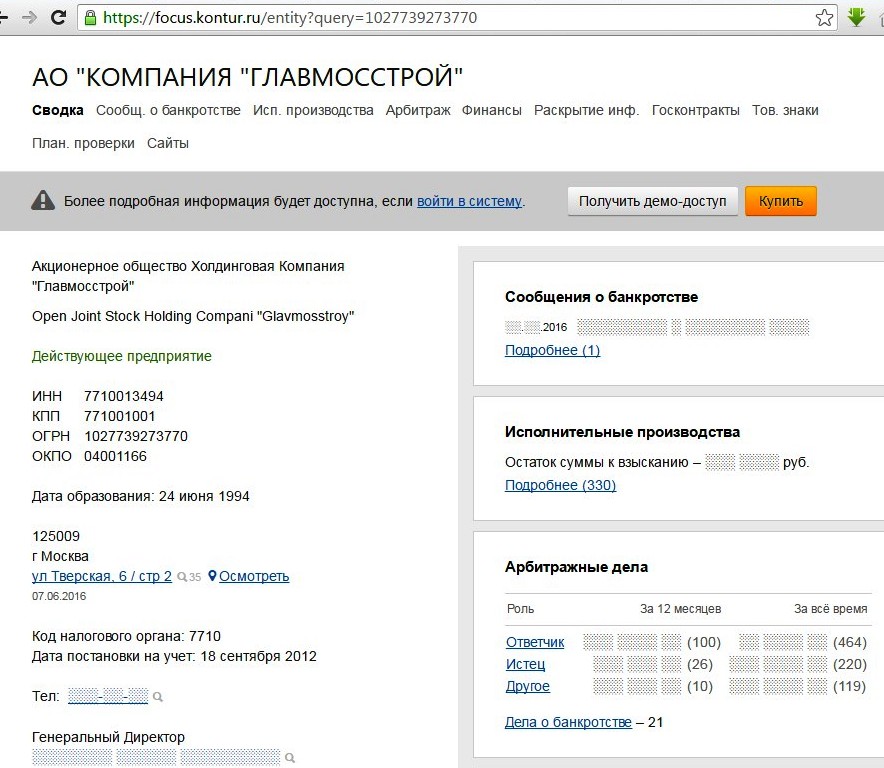Click the green padlock security icon

pyautogui.click(x=90, y=17)
